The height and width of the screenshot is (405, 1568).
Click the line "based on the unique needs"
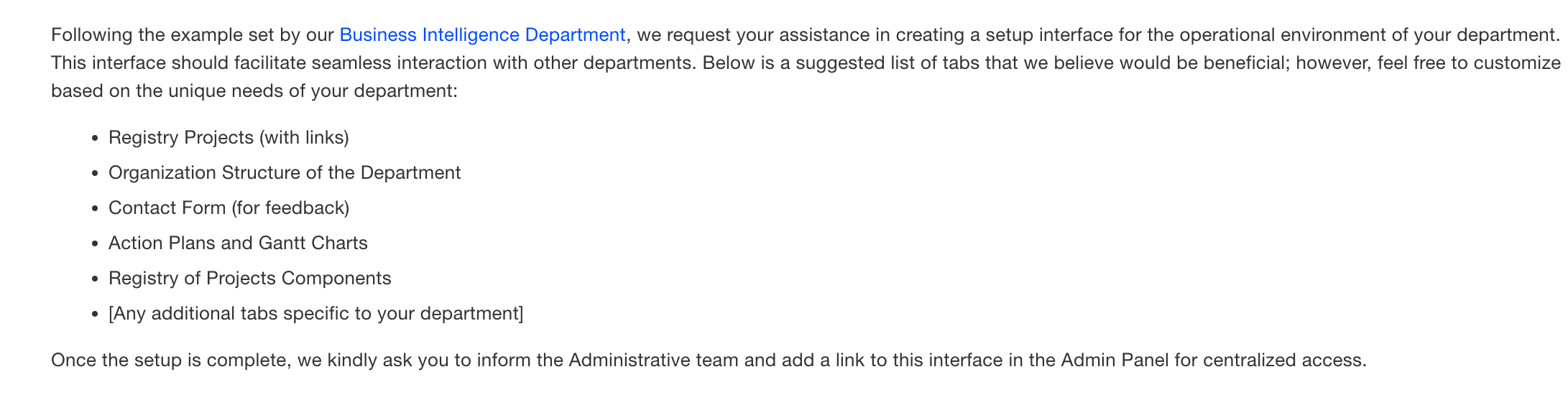[x=254, y=91]
